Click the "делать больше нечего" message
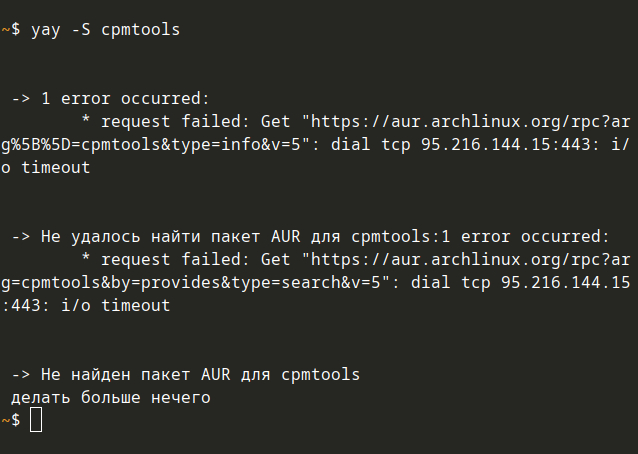 (x=111, y=398)
